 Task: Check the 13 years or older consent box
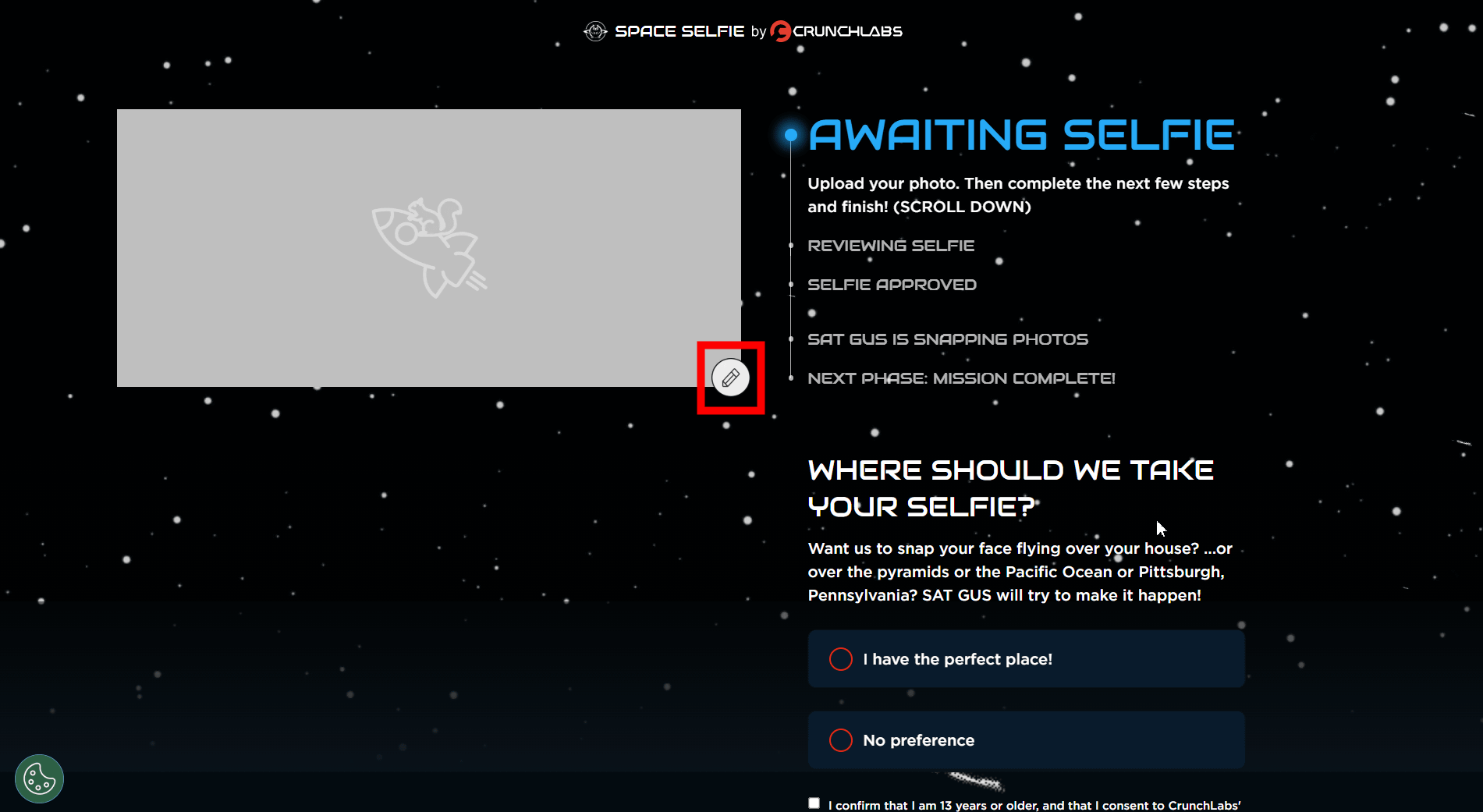click(814, 803)
